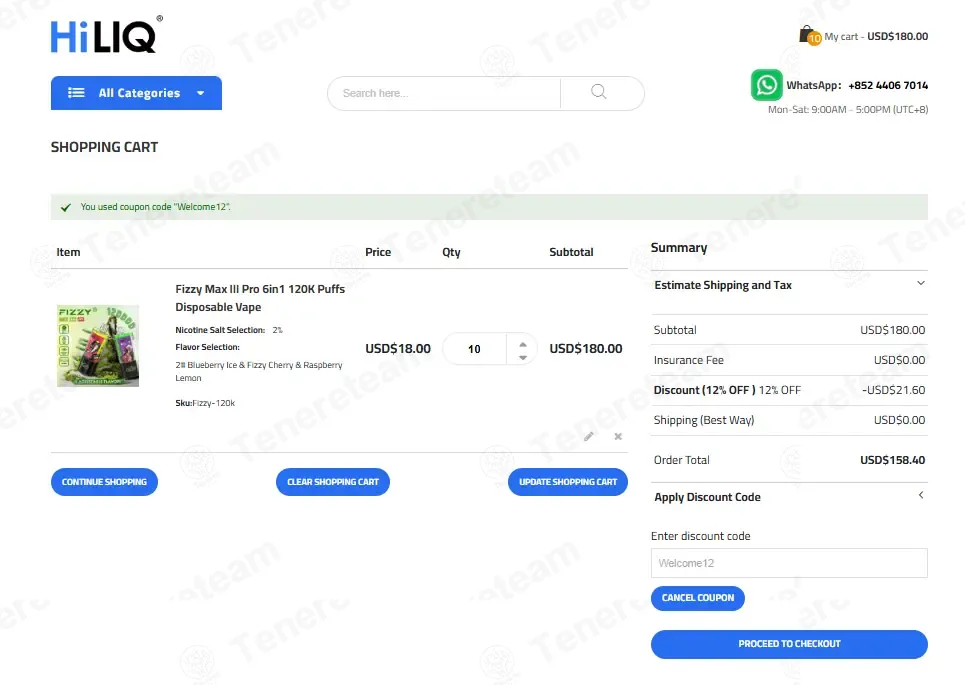Open the shopping bag cart icon
The image size is (965, 685).
[x=809, y=35]
